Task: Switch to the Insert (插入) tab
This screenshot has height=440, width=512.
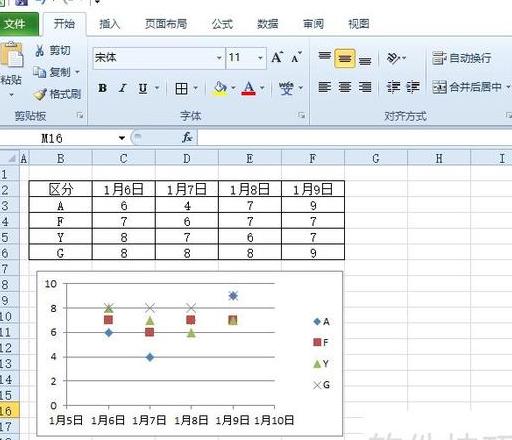Action: point(110,24)
